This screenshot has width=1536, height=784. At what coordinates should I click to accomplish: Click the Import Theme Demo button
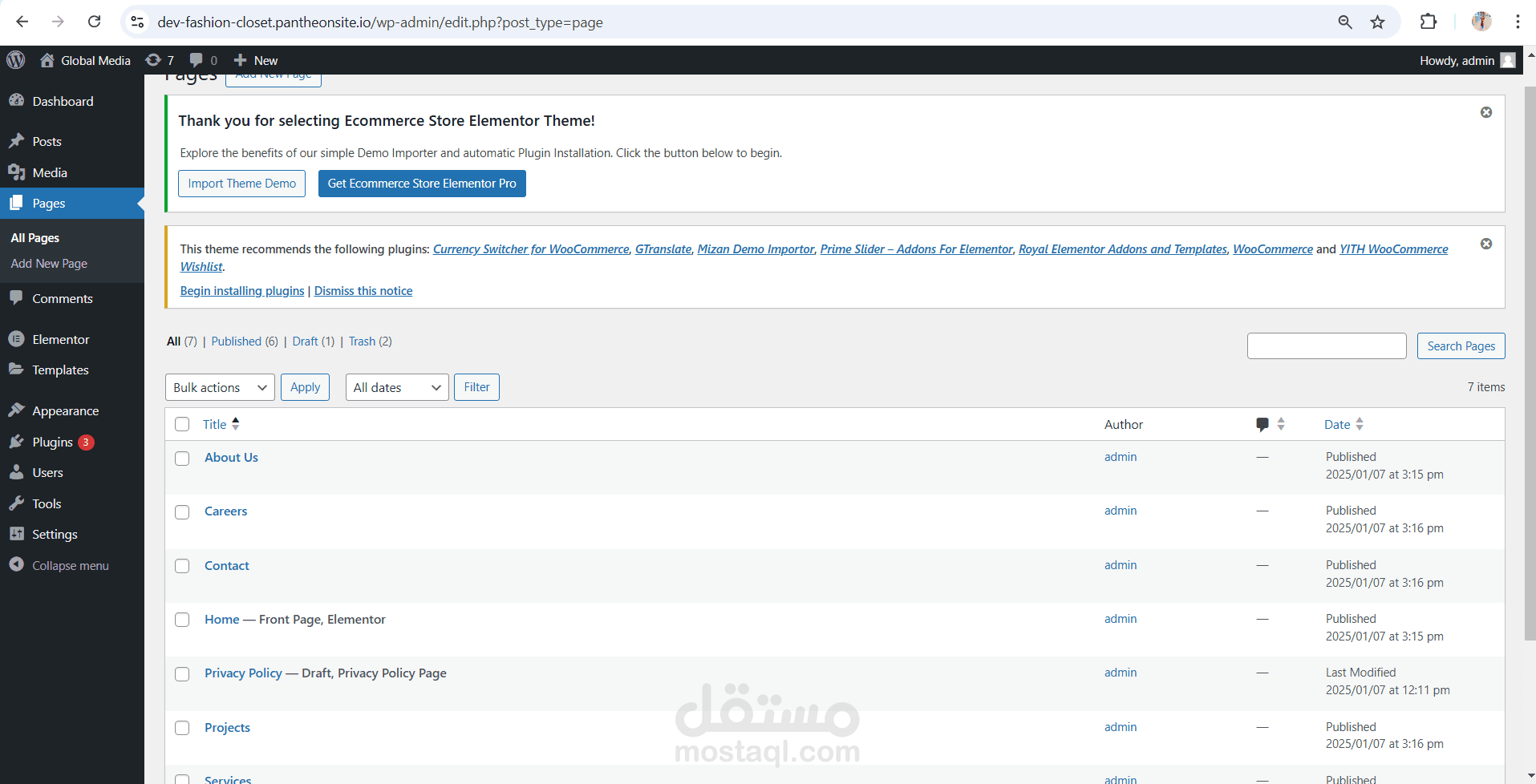241,184
